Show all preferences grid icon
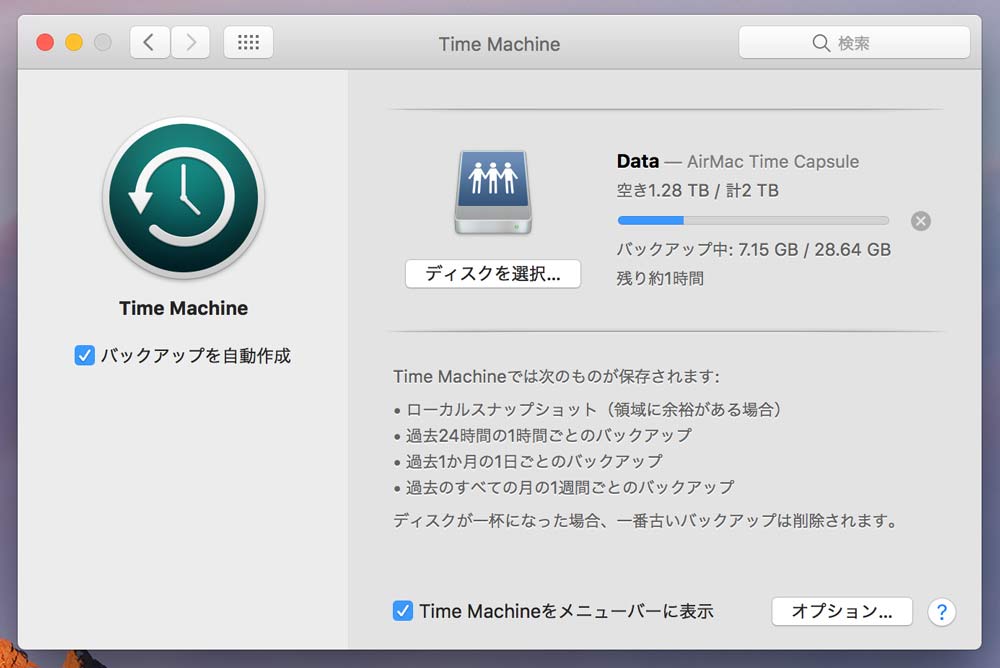1000x668 pixels. (248, 43)
